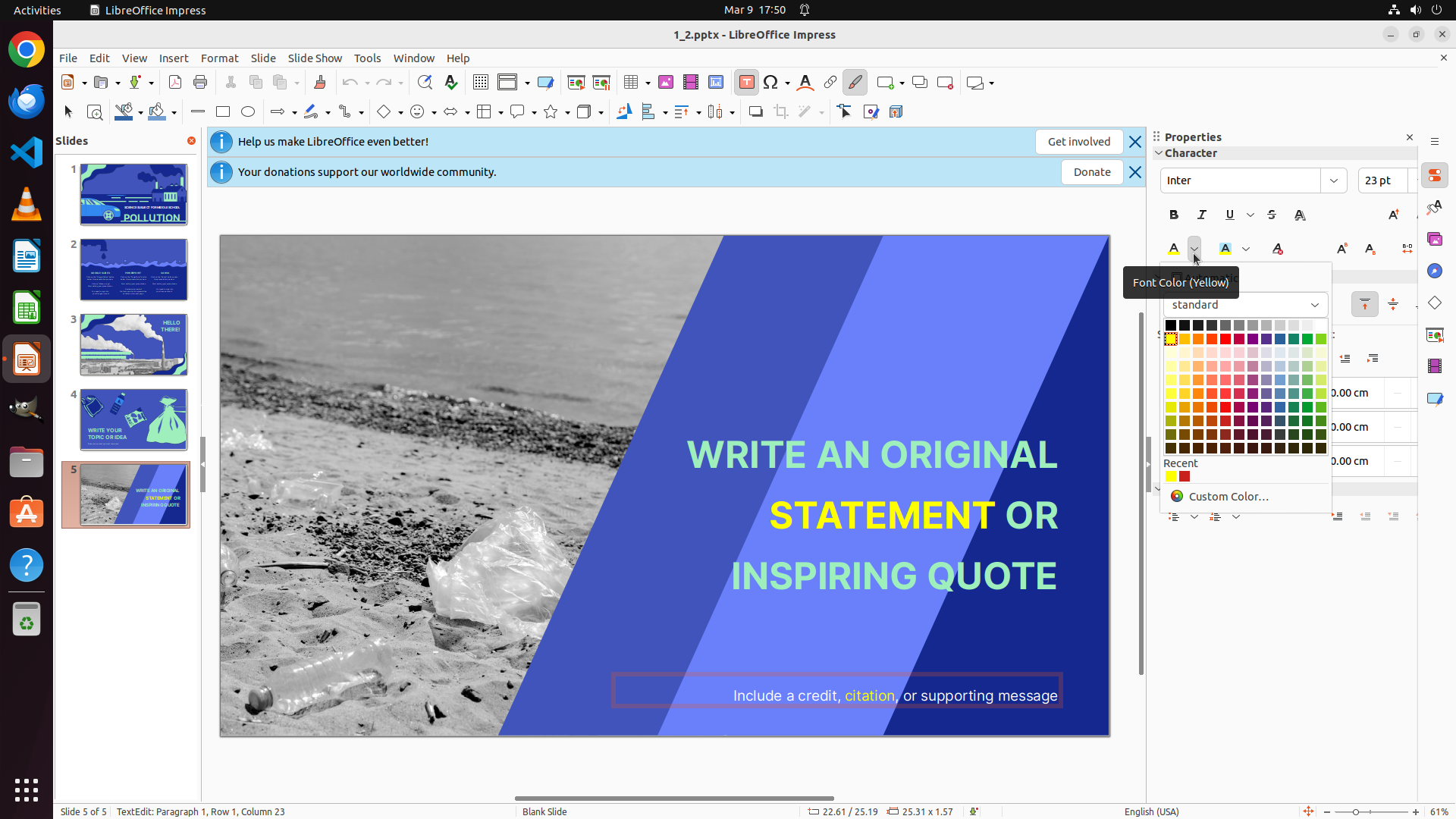
Task: Select the Rectangle drawing tool
Action: (x=223, y=112)
